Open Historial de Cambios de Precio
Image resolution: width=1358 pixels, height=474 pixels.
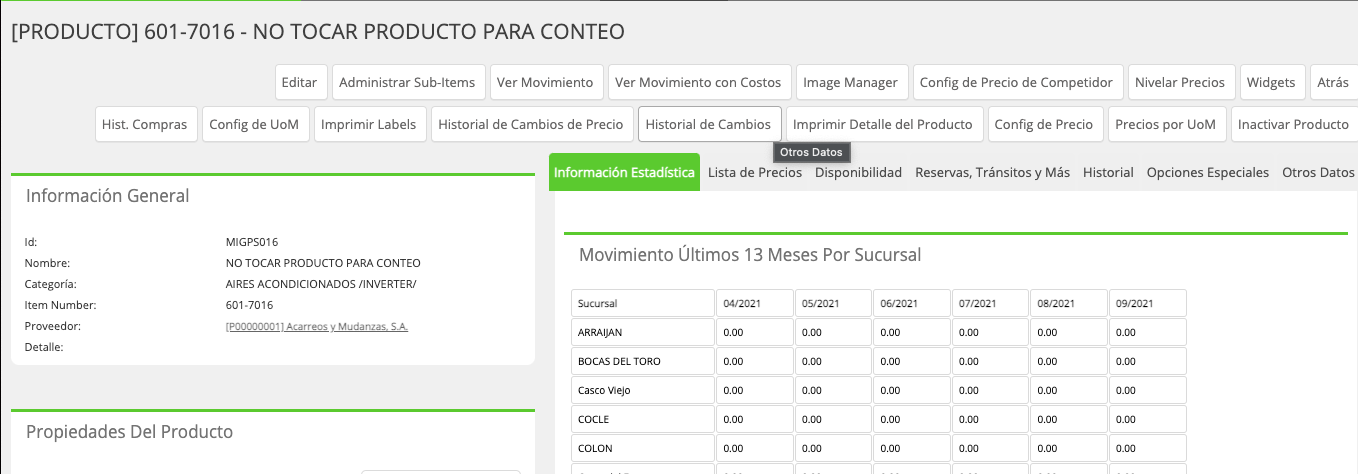pyautogui.click(x=531, y=125)
